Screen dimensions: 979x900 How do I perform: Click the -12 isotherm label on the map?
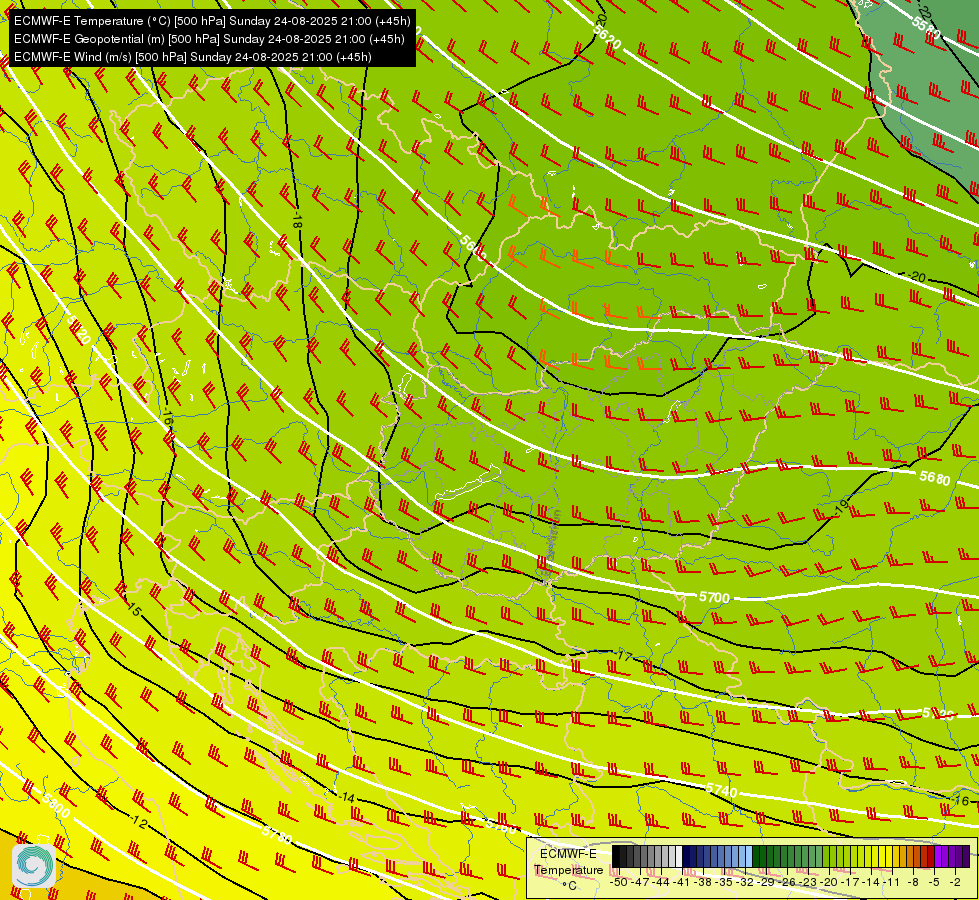(x=139, y=823)
